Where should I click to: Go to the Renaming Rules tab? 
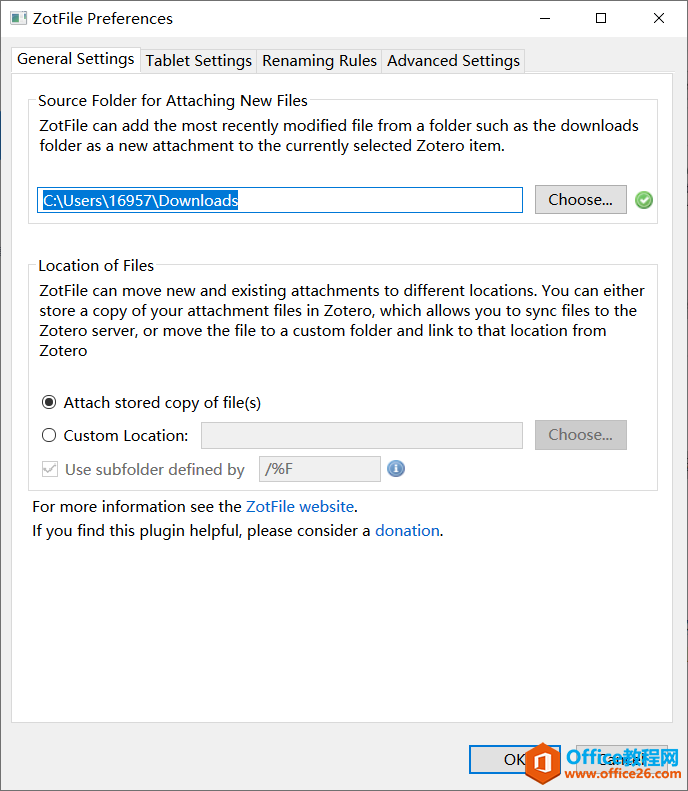[319, 61]
